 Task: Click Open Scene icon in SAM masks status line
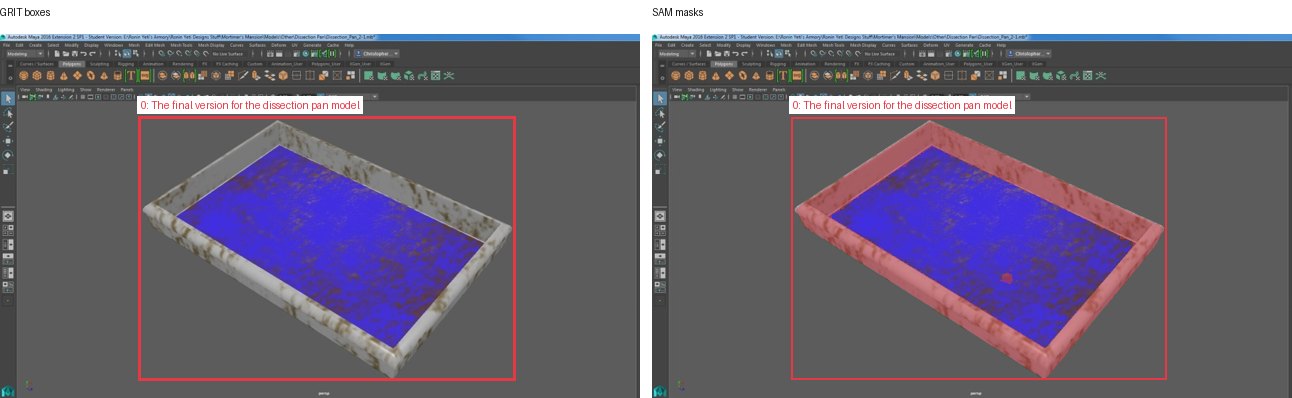pos(718,54)
